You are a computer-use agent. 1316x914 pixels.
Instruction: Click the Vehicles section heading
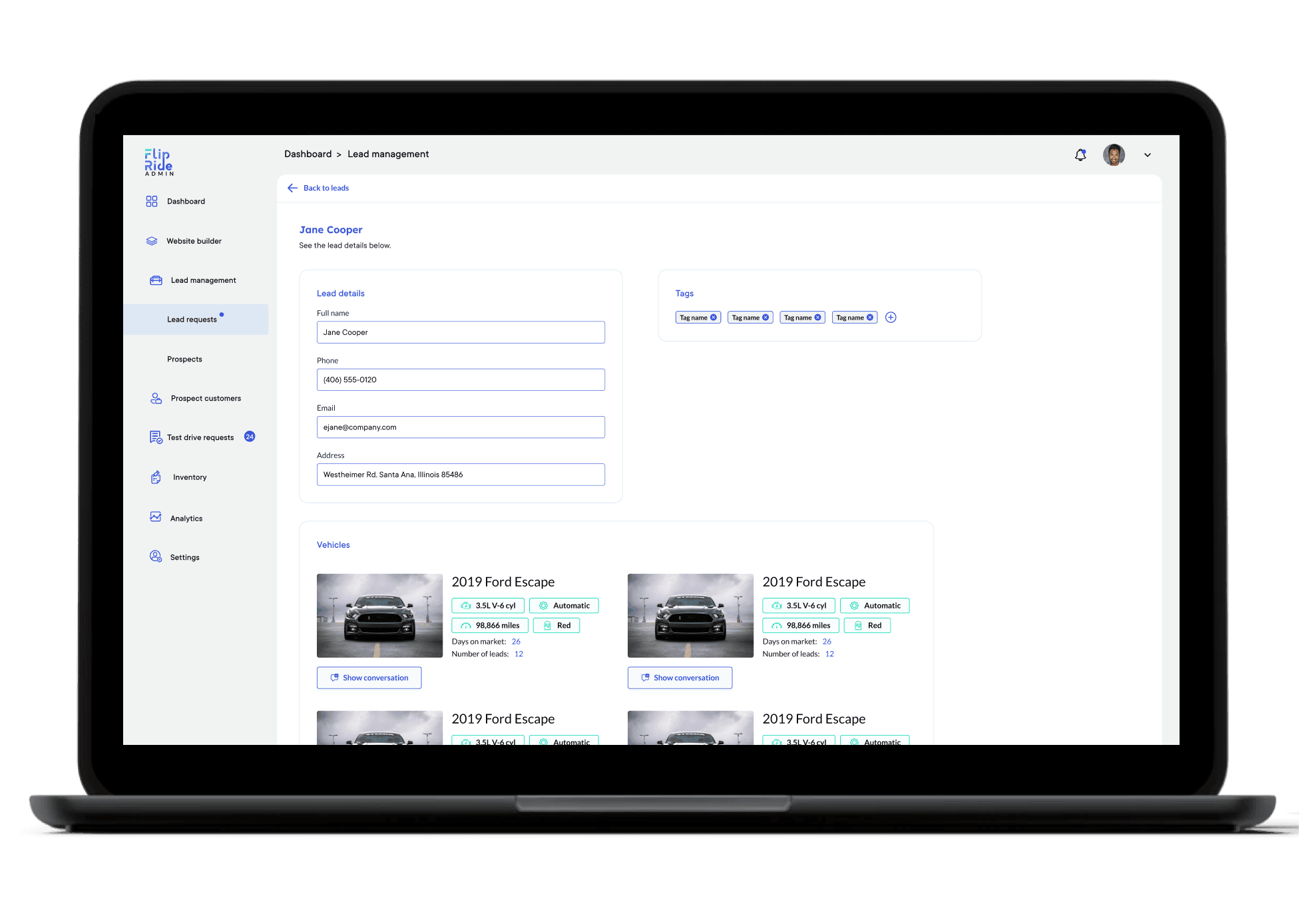pyautogui.click(x=333, y=545)
